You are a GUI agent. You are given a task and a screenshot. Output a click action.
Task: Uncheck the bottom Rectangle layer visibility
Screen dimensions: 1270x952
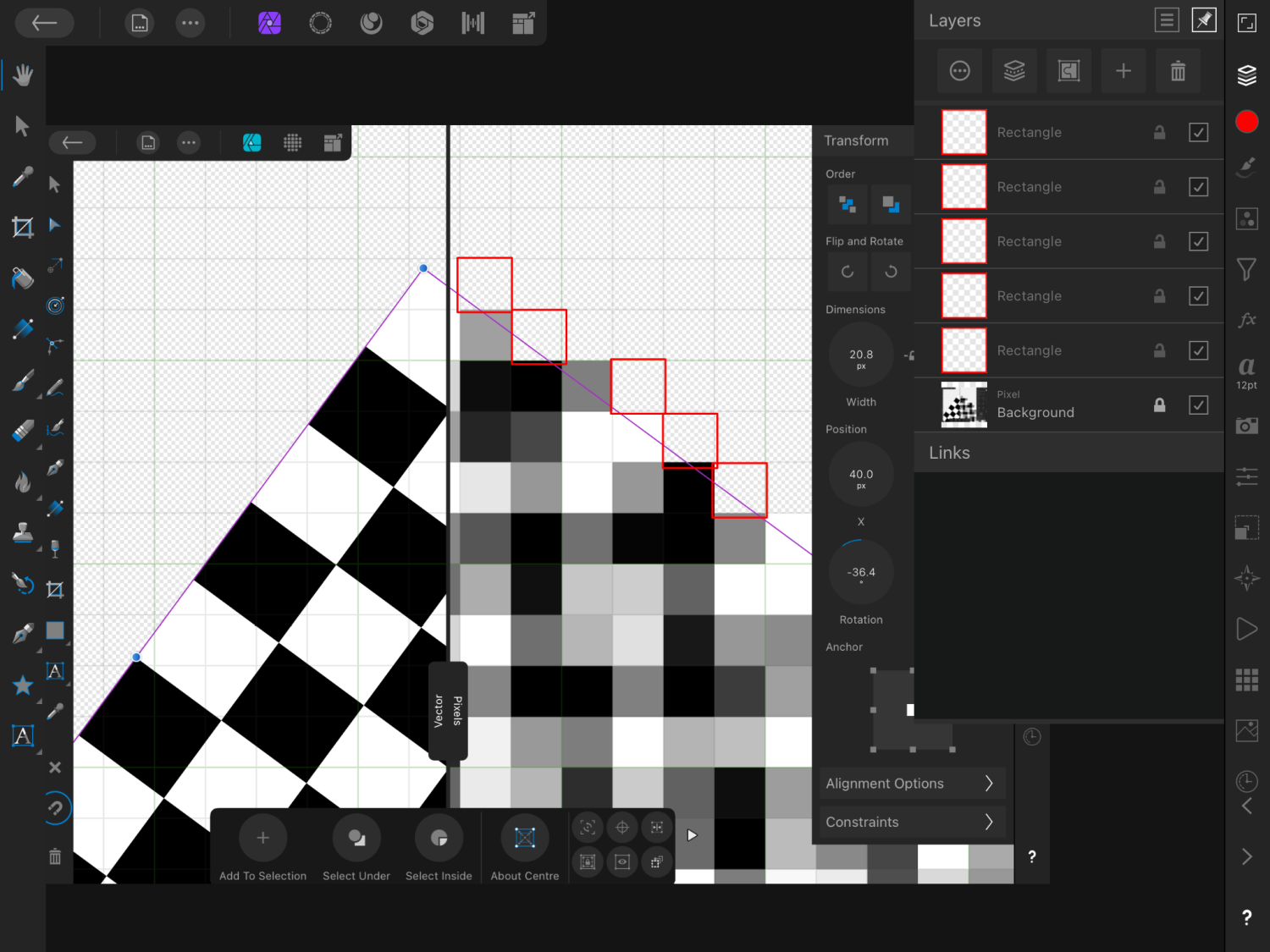pos(1198,350)
